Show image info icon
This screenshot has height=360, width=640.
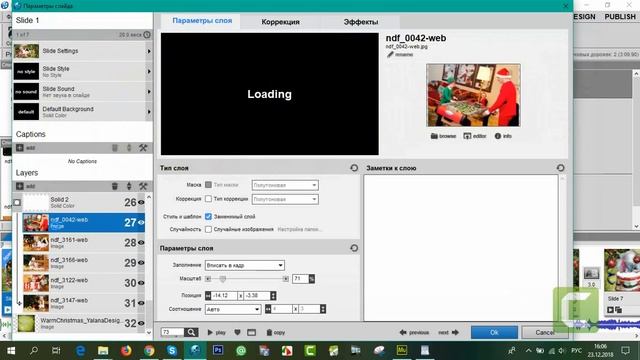click(498, 136)
